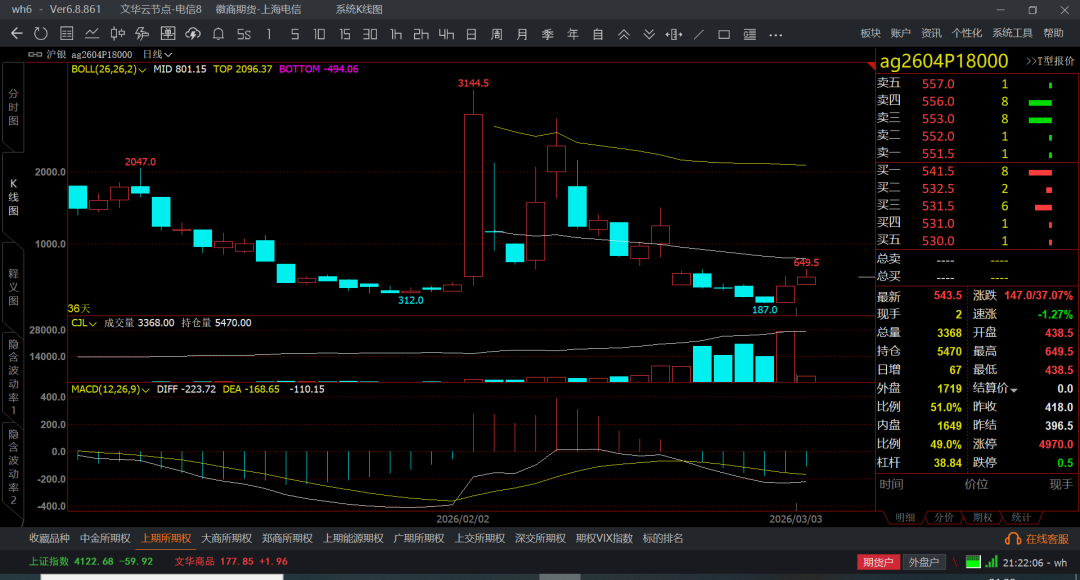This screenshot has height=580, width=1080.
Task: Toggle the 期货户 account button
Action: (x=877, y=562)
